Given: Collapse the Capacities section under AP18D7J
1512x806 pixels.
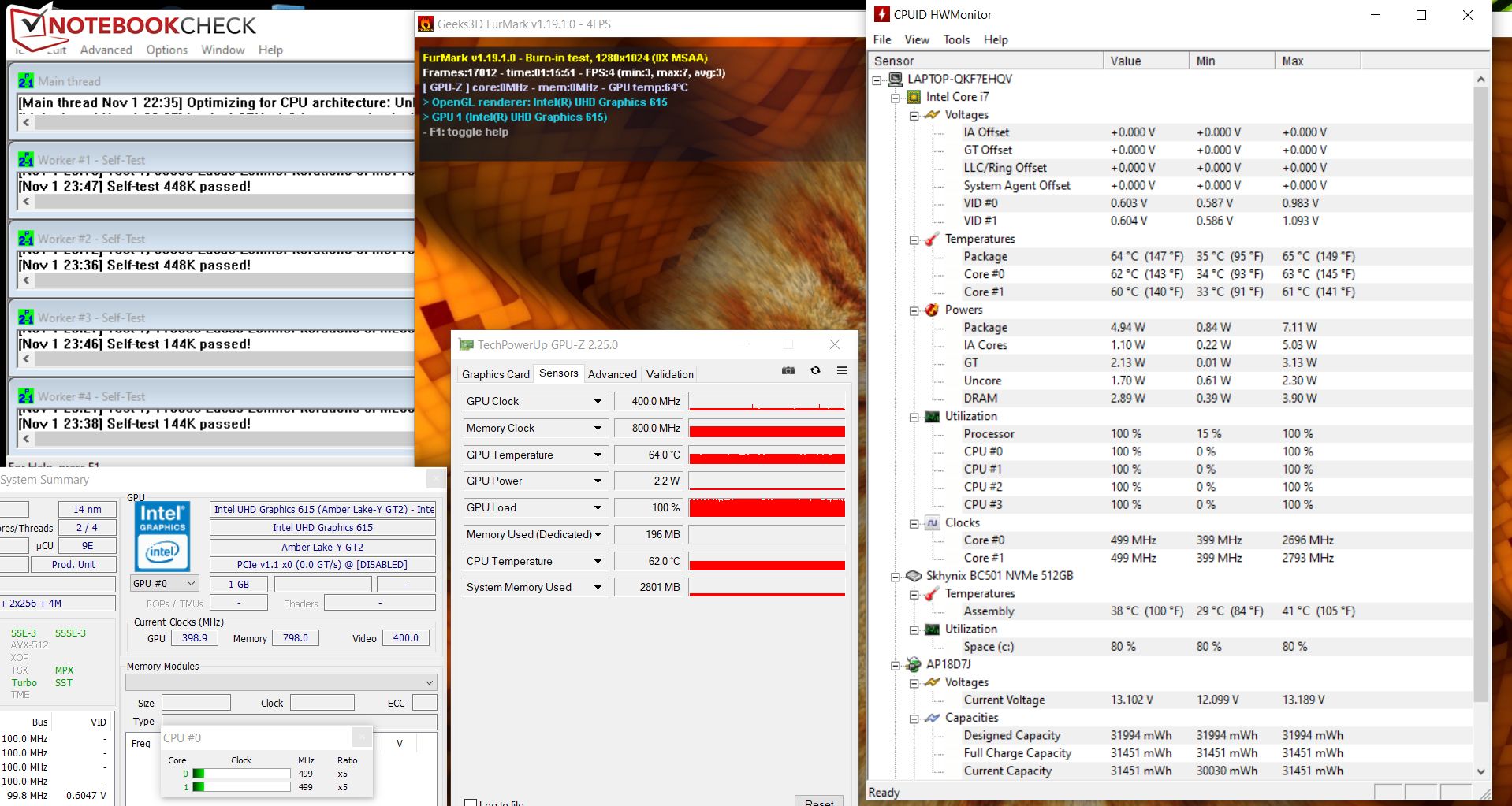Looking at the screenshot, I should pos(914,719).
